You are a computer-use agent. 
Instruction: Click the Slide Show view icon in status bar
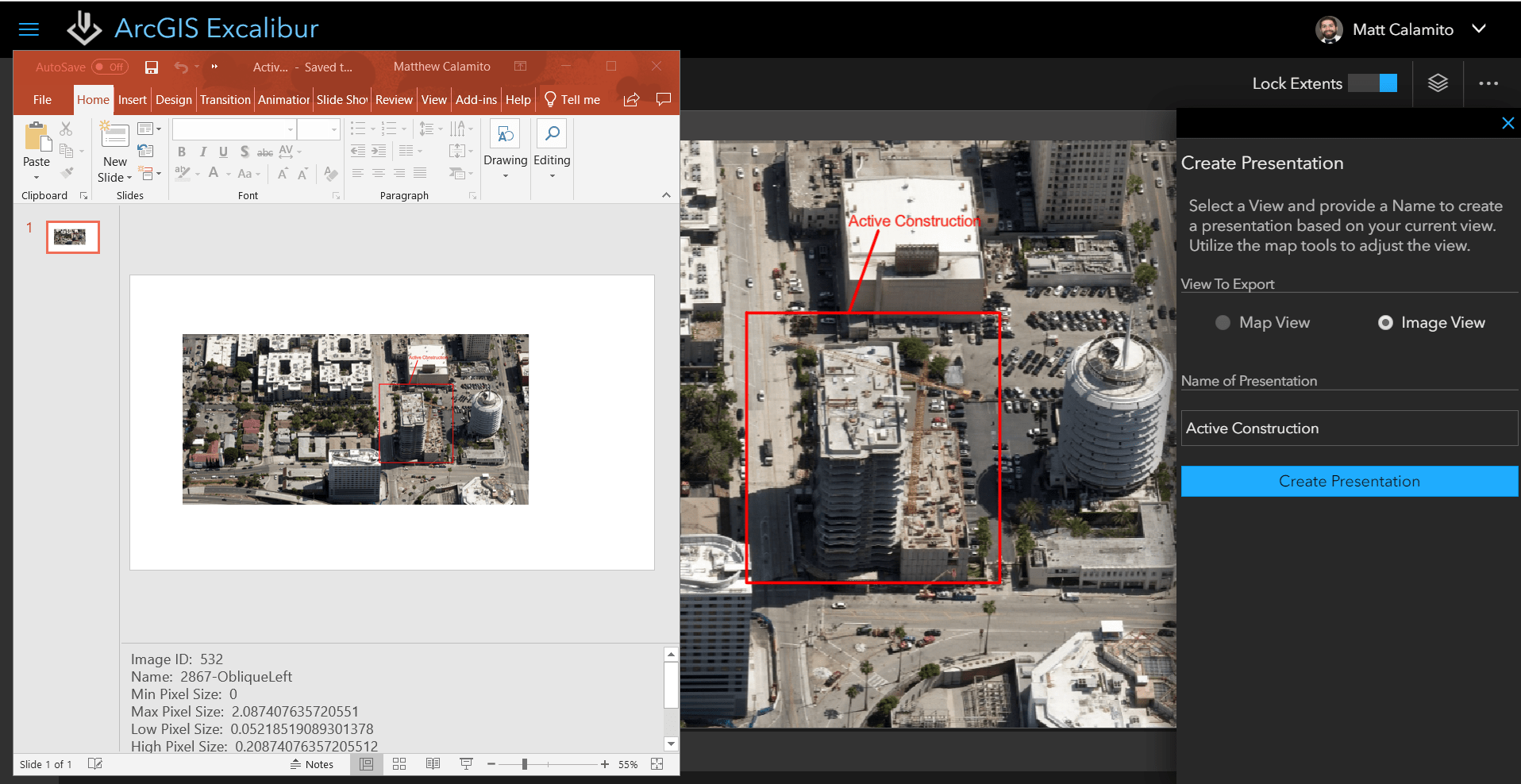[465, 763]
